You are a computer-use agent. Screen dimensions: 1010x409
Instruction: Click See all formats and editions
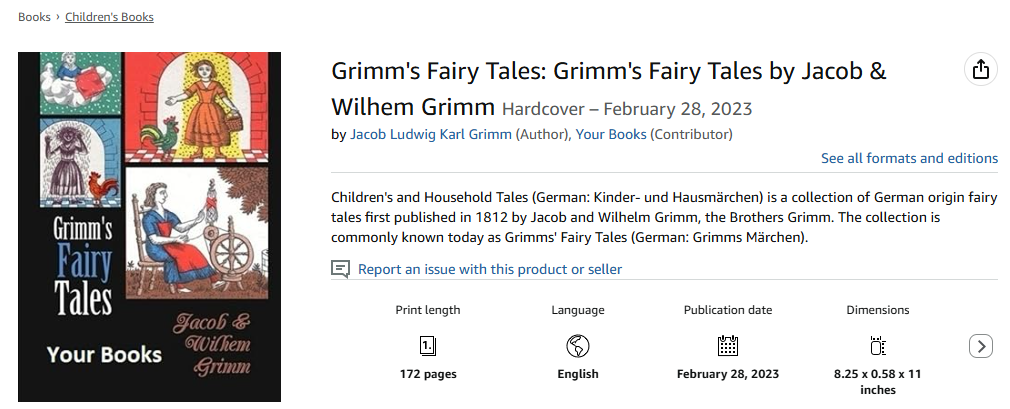(x=909, y=158)
